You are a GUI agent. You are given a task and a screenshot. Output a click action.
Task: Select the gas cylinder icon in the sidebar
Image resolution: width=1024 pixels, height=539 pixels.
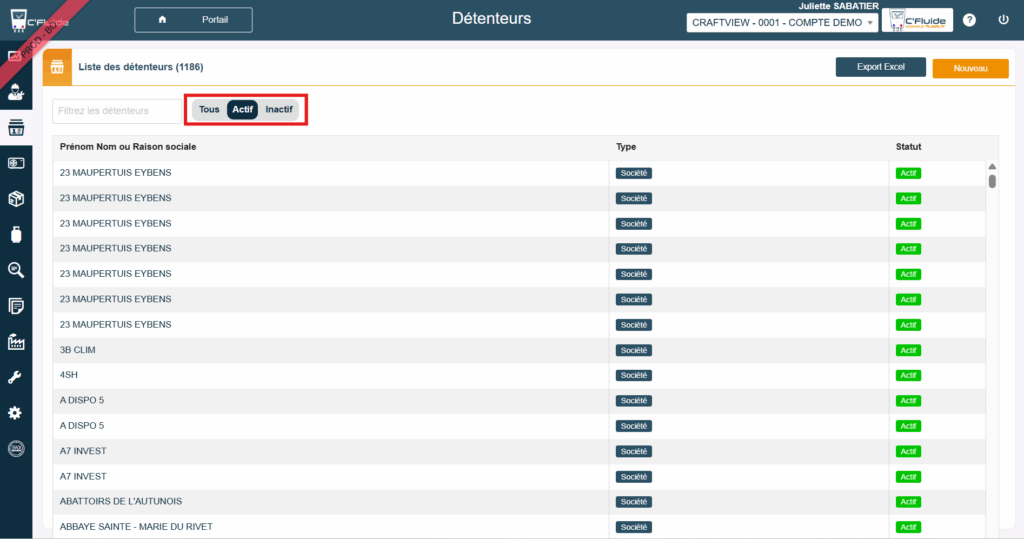pos(16,234)
